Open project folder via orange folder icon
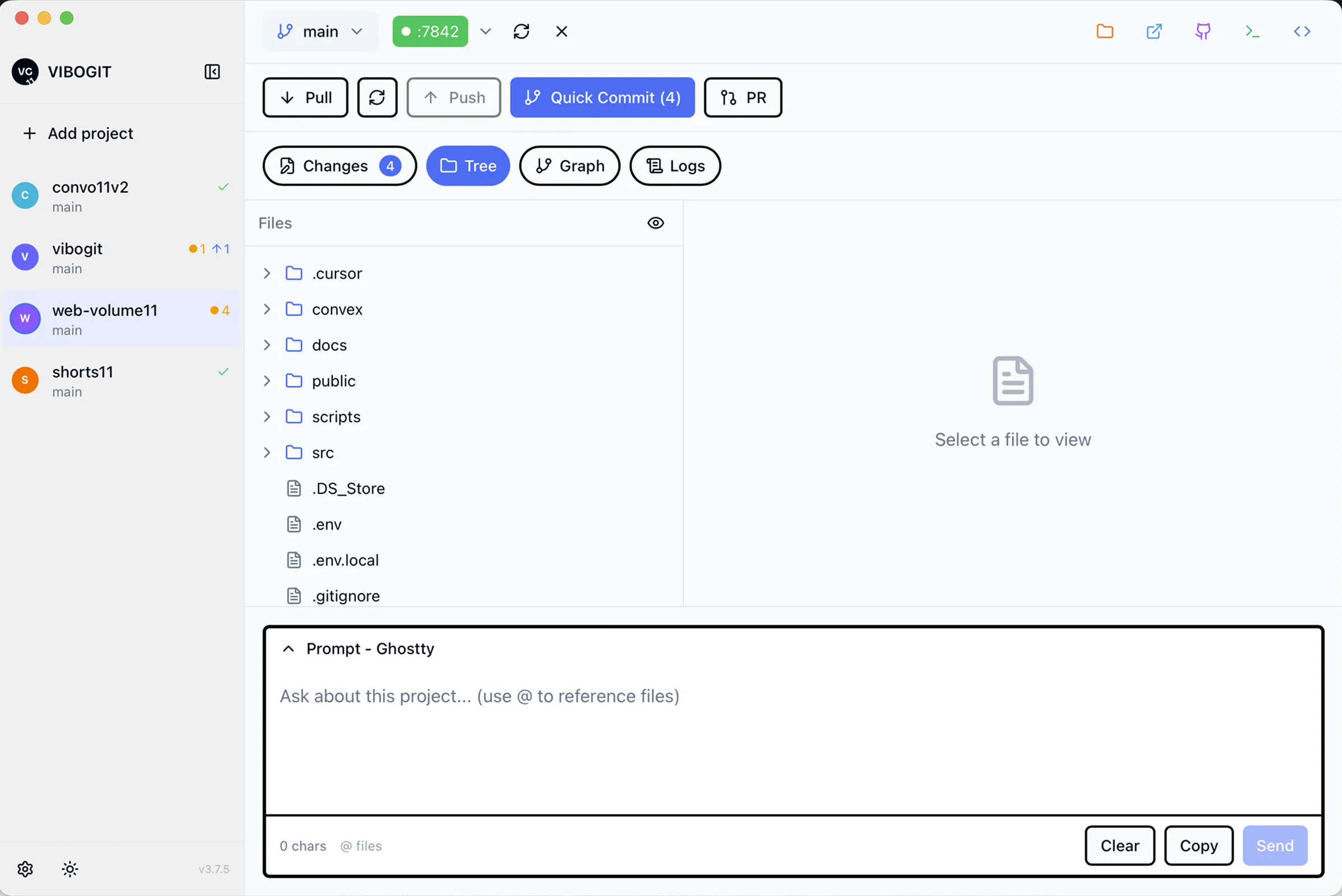 pos(1104,31)
